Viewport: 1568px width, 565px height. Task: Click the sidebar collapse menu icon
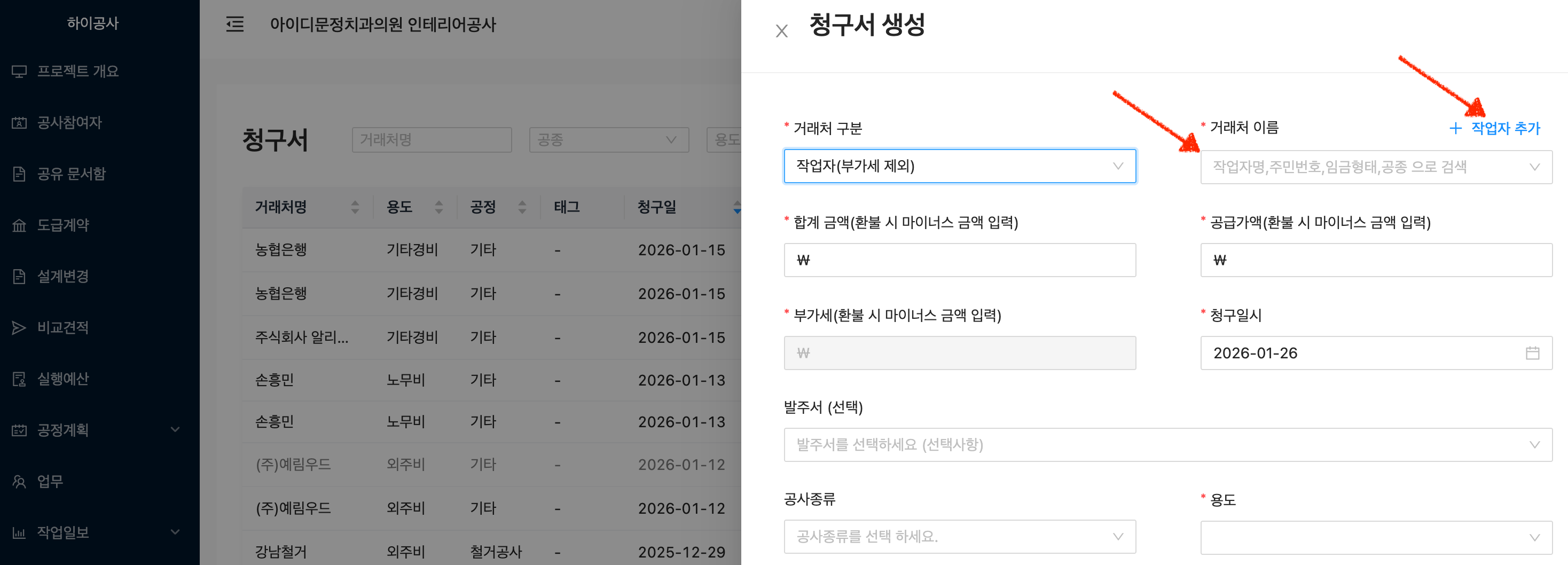point(234,25)
